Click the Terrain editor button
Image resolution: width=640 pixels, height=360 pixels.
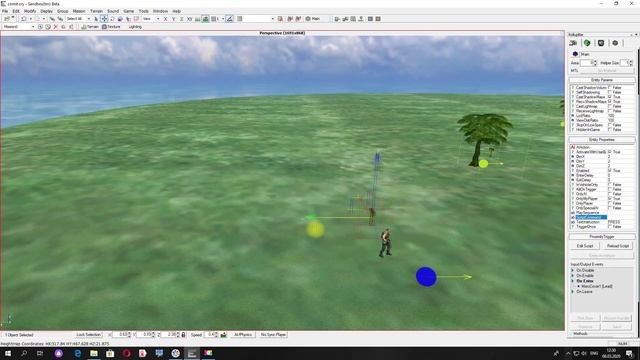point(90,27)
